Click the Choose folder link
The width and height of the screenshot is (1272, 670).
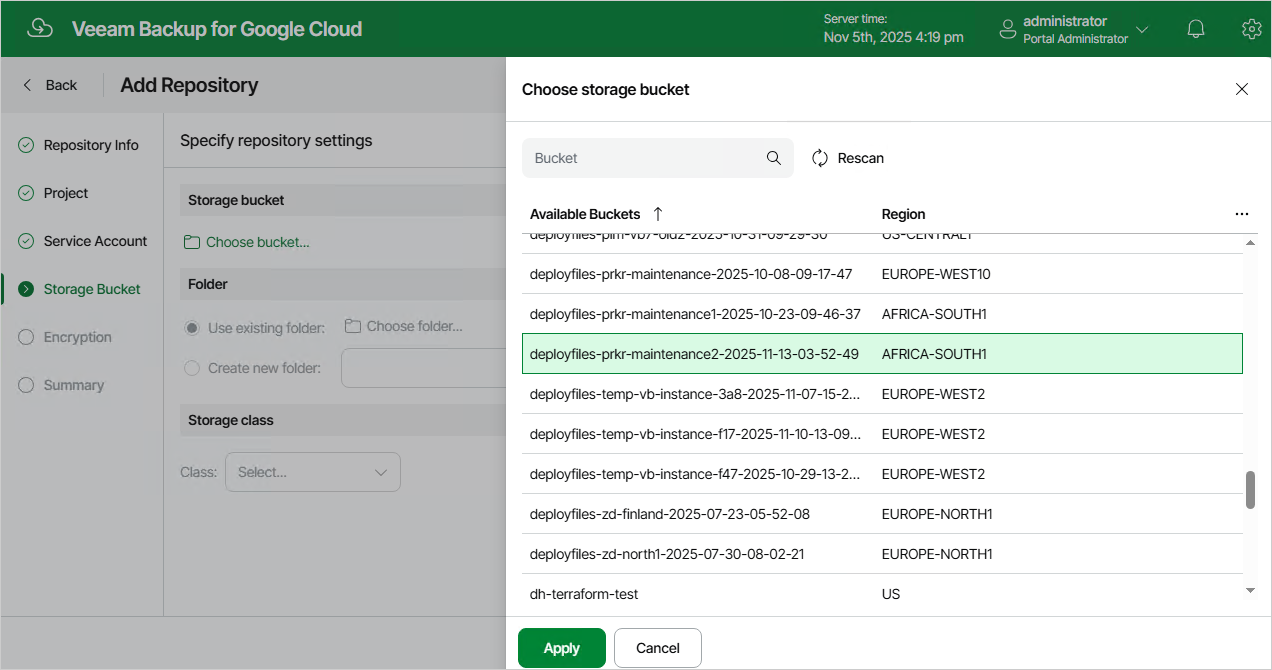[x=404, y=326]
